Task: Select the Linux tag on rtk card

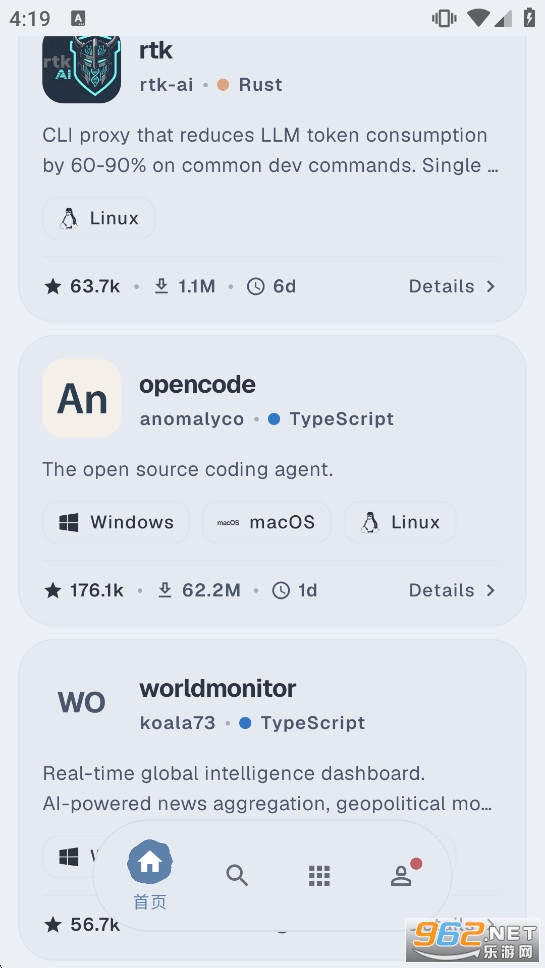Action: 99,219
